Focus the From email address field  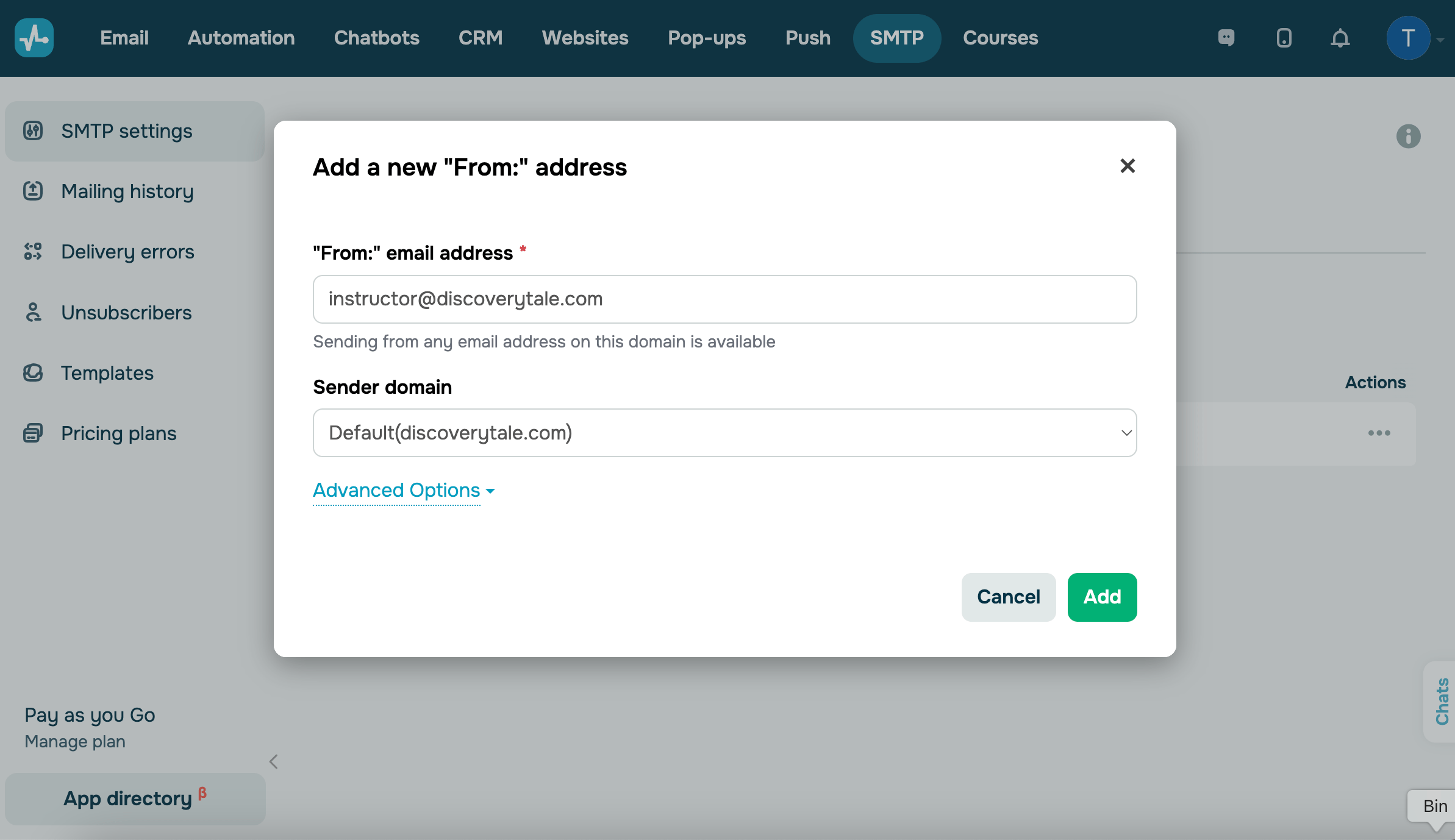[724, 299]
